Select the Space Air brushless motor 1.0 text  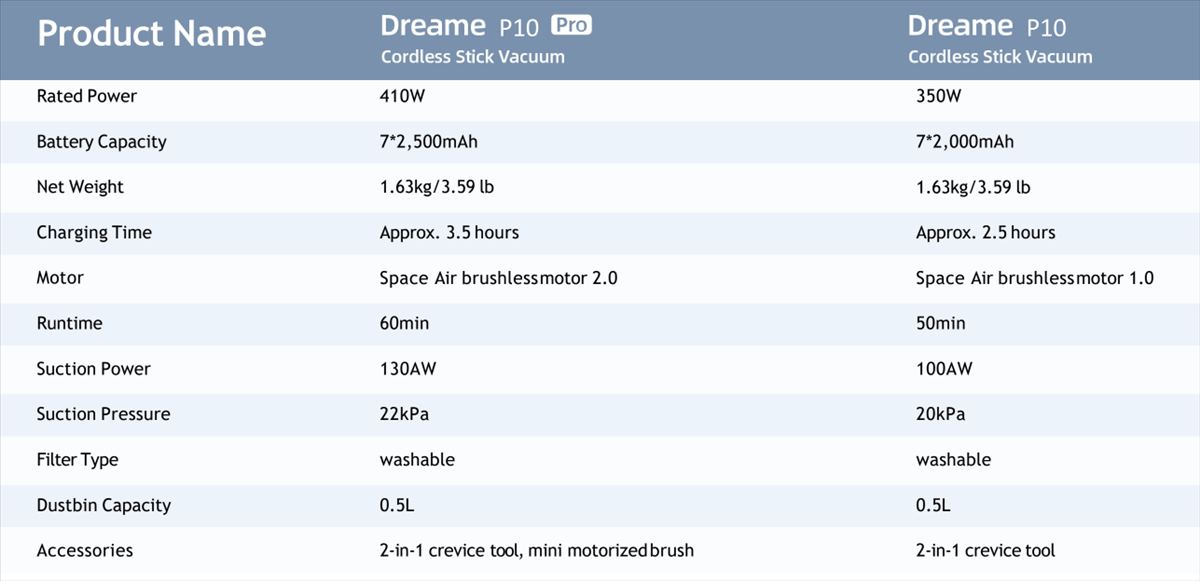point(1034,278)
